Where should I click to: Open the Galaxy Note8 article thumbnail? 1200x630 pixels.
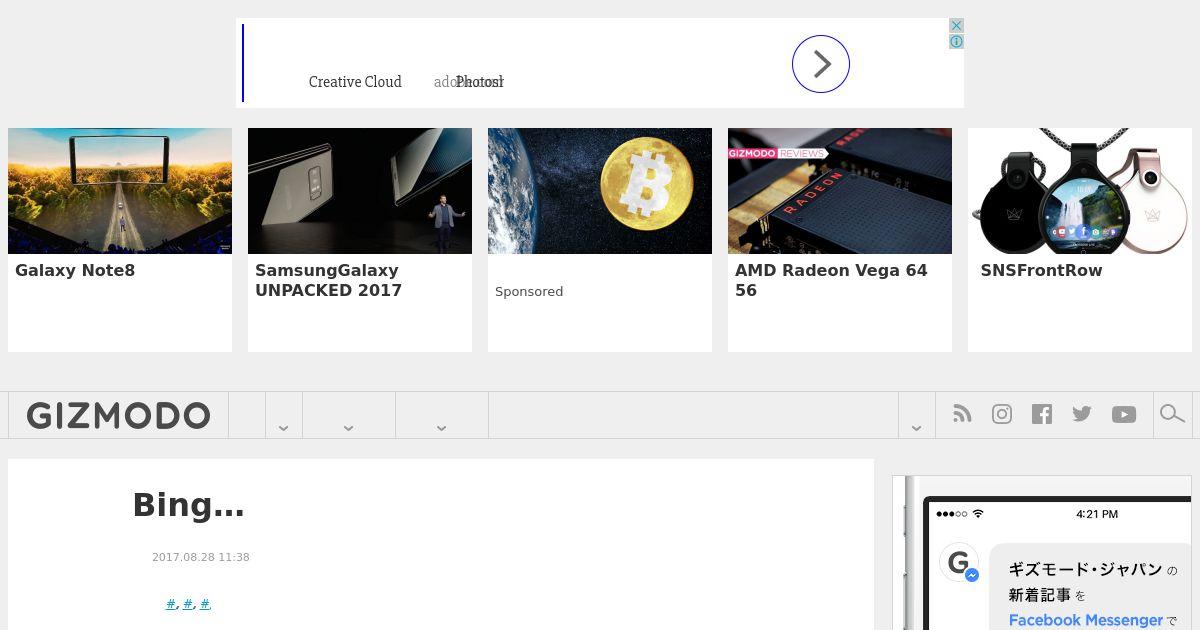tap(120, 191)
